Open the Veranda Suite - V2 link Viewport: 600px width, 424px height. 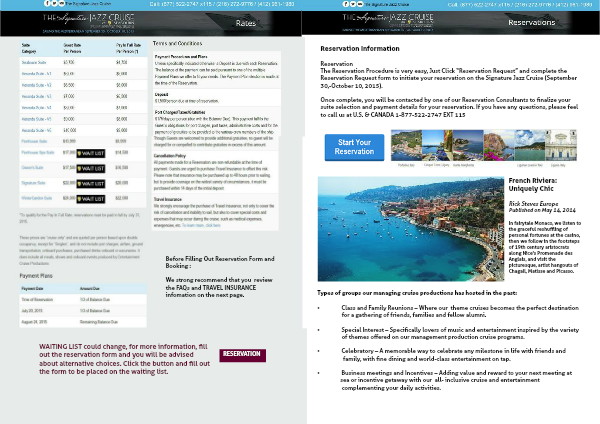click(x=36, y=85)
